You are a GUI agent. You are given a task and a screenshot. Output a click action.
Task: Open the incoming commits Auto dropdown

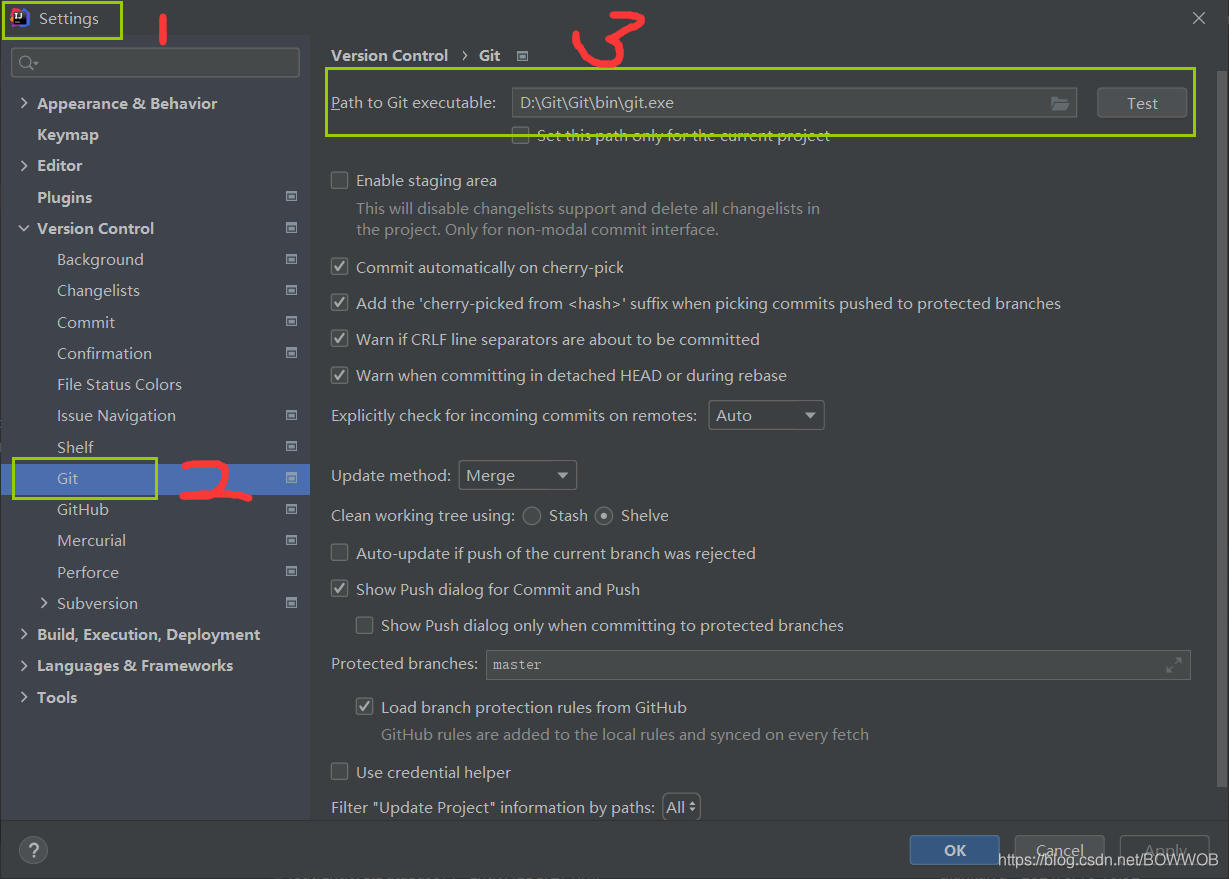766,415
